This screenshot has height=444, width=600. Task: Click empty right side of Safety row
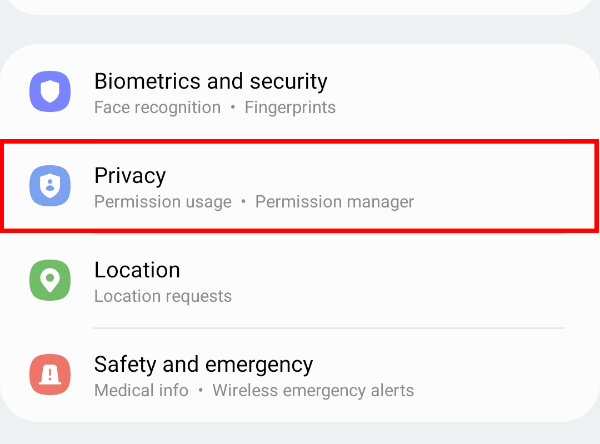tap(500, 374)
